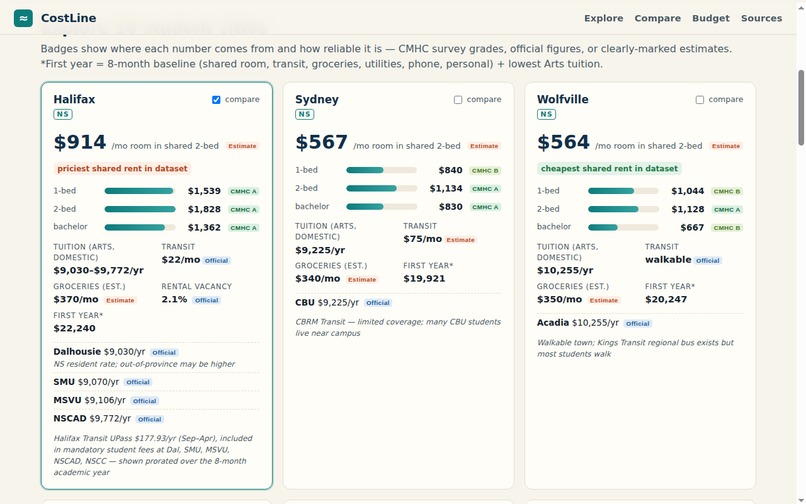Click Official badge beside Halifax 2.1% vacancy
This screenshot has width=806, height=504.
(207, 300)
